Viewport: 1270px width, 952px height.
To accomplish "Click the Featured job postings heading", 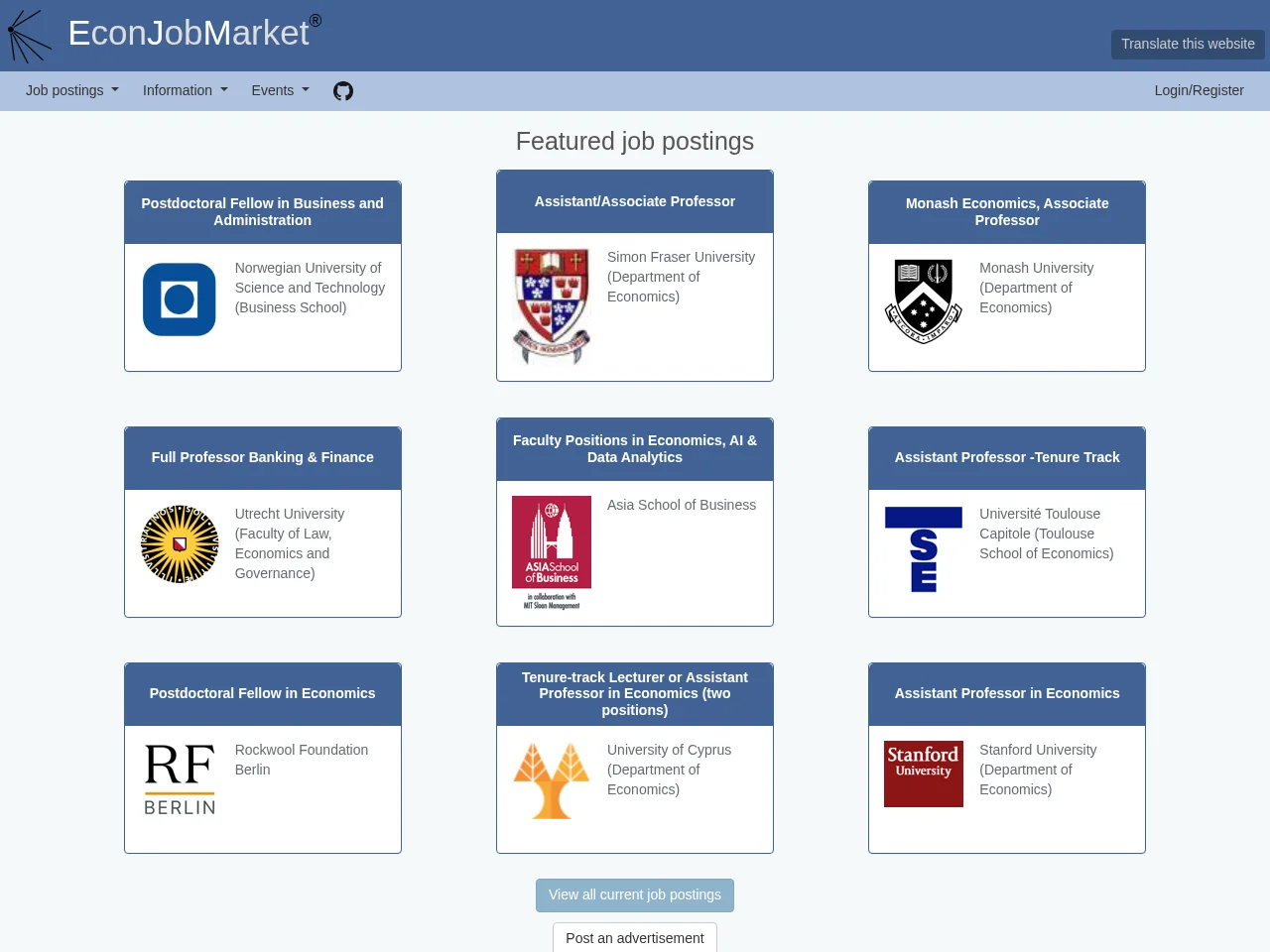I will point(635,141).
